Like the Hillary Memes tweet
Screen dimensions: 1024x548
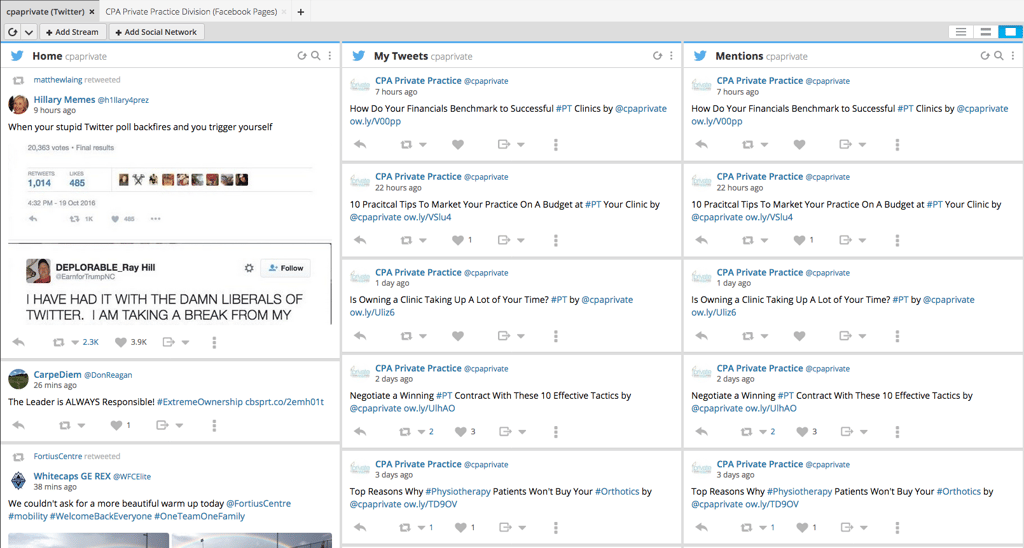[120, 342]
